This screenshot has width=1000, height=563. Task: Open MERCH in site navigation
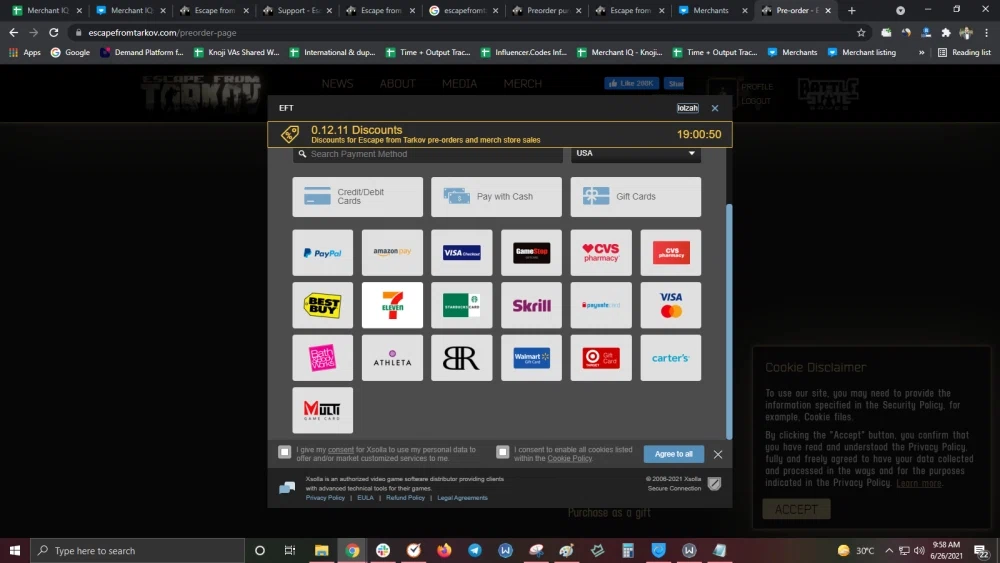tap(522, 84)
